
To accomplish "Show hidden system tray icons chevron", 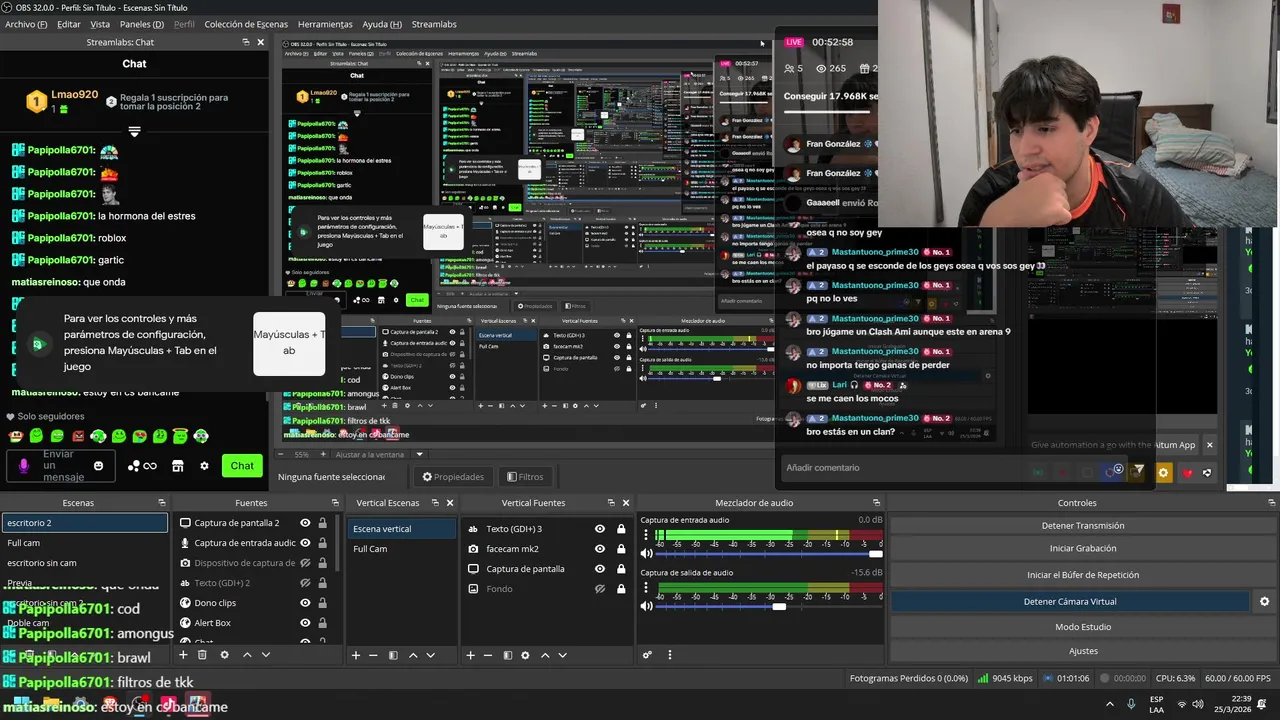I will [x=1108, y=704].
